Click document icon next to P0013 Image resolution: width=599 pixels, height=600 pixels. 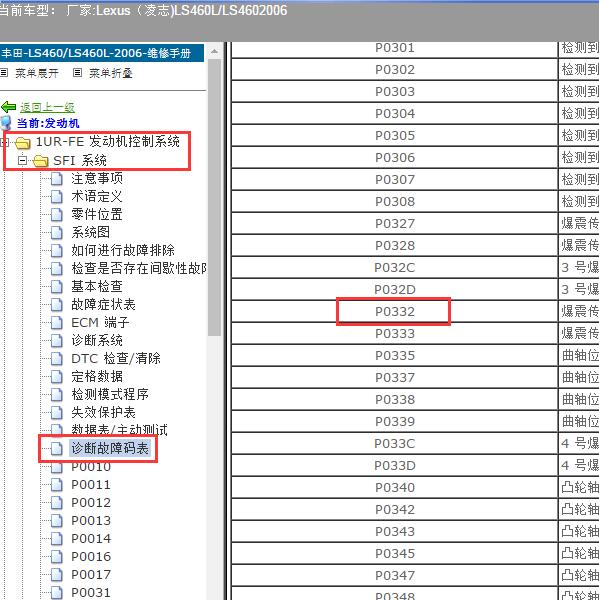click(x=57, y=521)
